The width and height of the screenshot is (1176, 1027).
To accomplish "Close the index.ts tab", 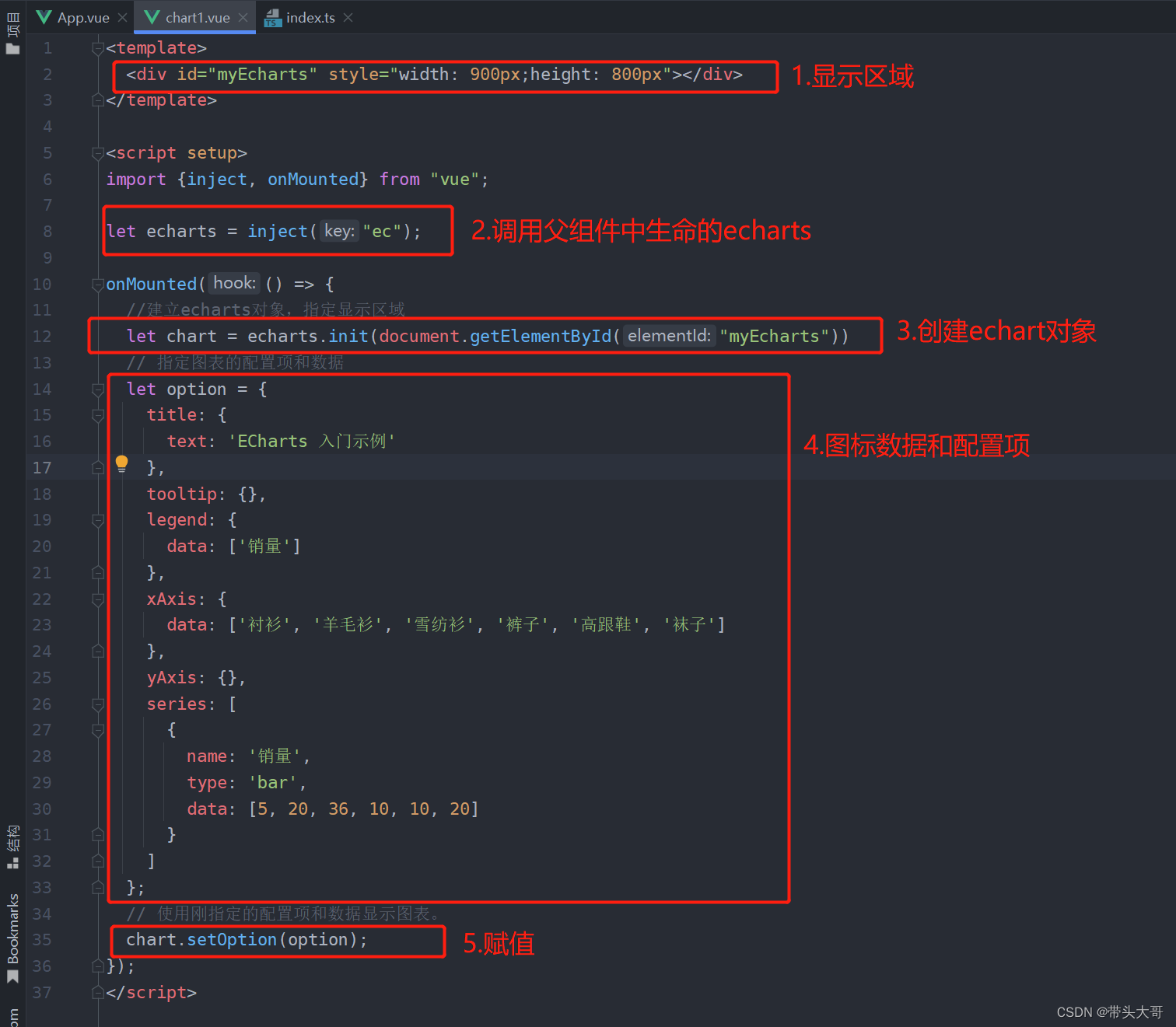I will (348, 17).
